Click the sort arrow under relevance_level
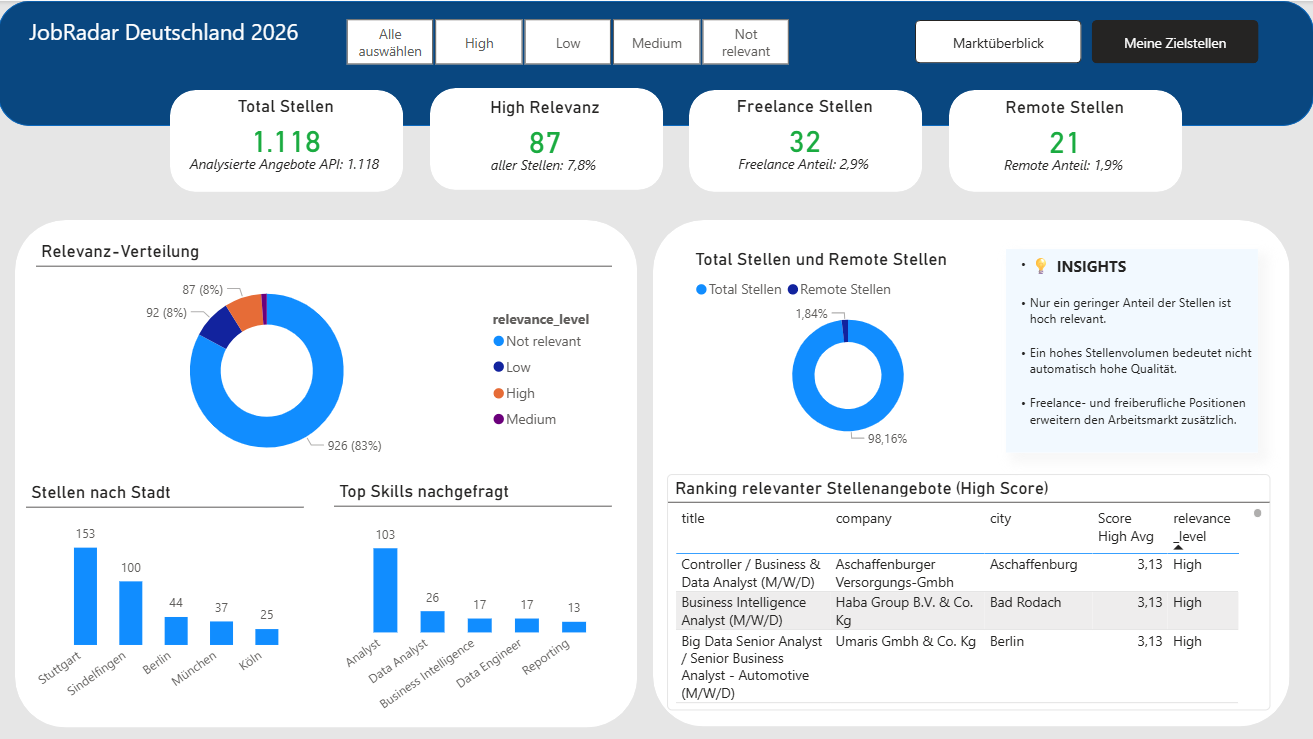1313x739 pixels. point(1178,547)
